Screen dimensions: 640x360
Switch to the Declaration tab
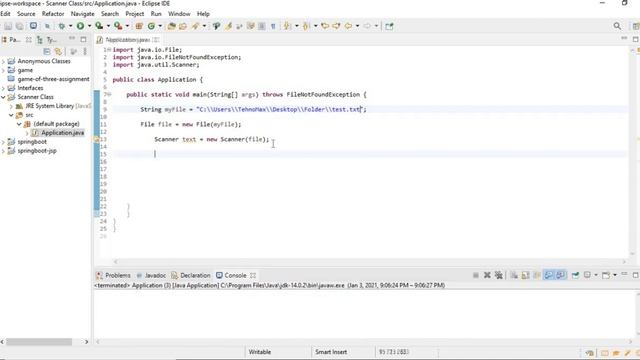191,276
